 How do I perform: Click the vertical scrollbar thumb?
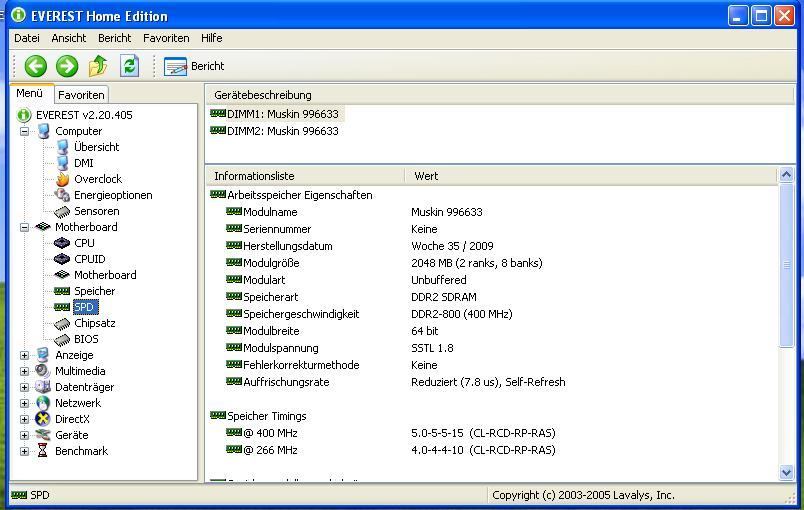tap(786, 265)
